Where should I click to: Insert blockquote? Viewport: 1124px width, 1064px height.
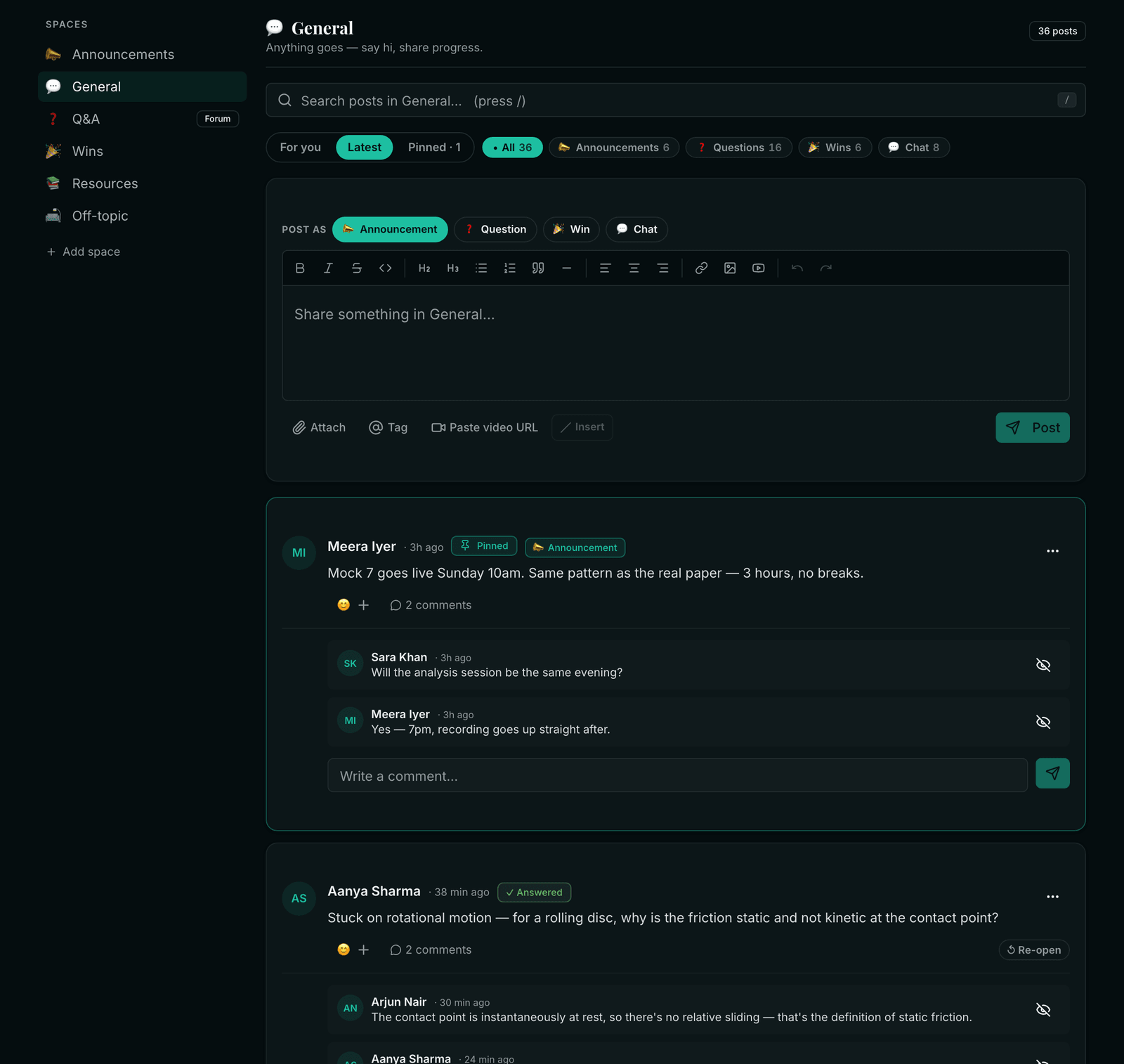(x=538, y=268)
